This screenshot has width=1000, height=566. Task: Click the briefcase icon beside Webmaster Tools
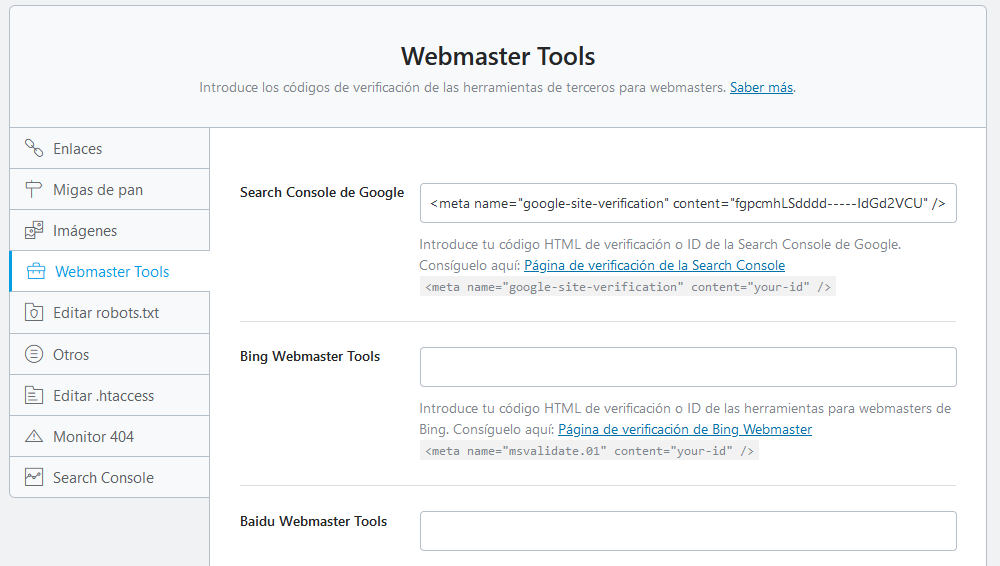pos(36,271)
